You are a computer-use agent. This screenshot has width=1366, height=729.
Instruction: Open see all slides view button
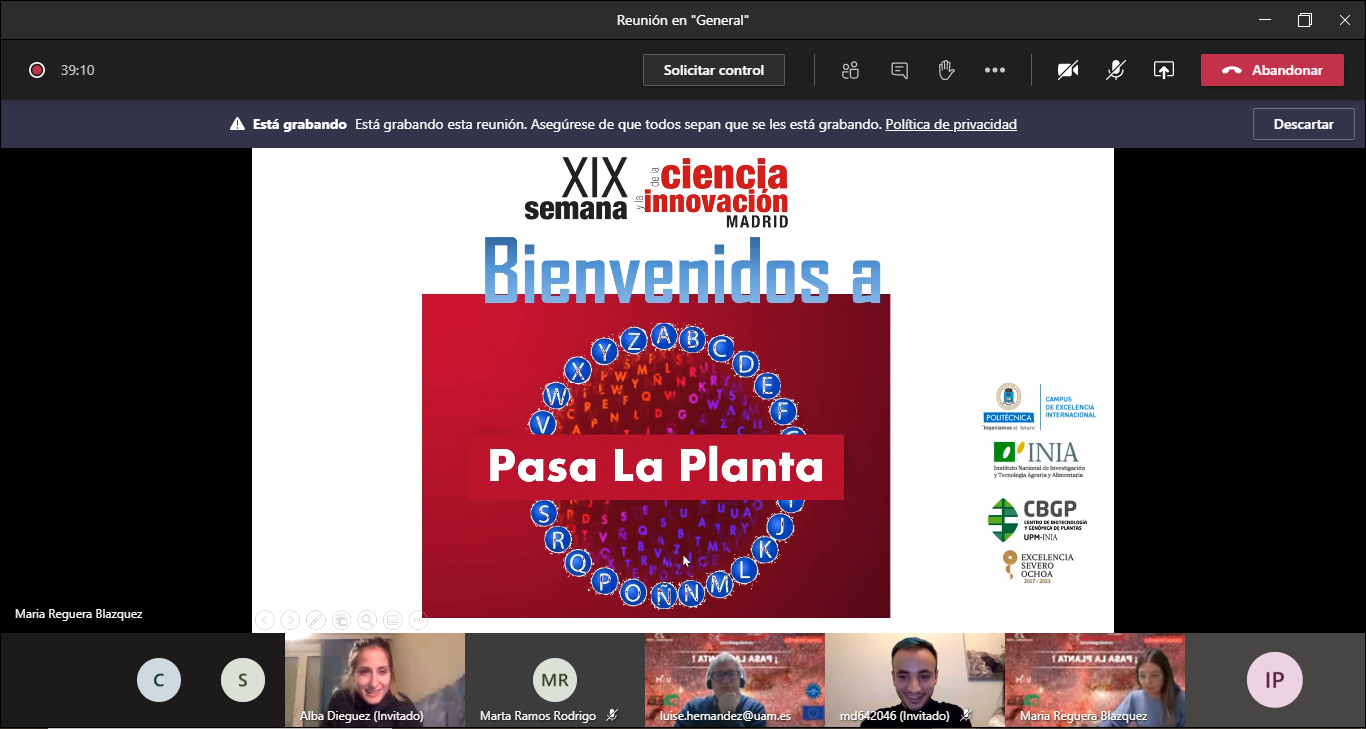341,620
